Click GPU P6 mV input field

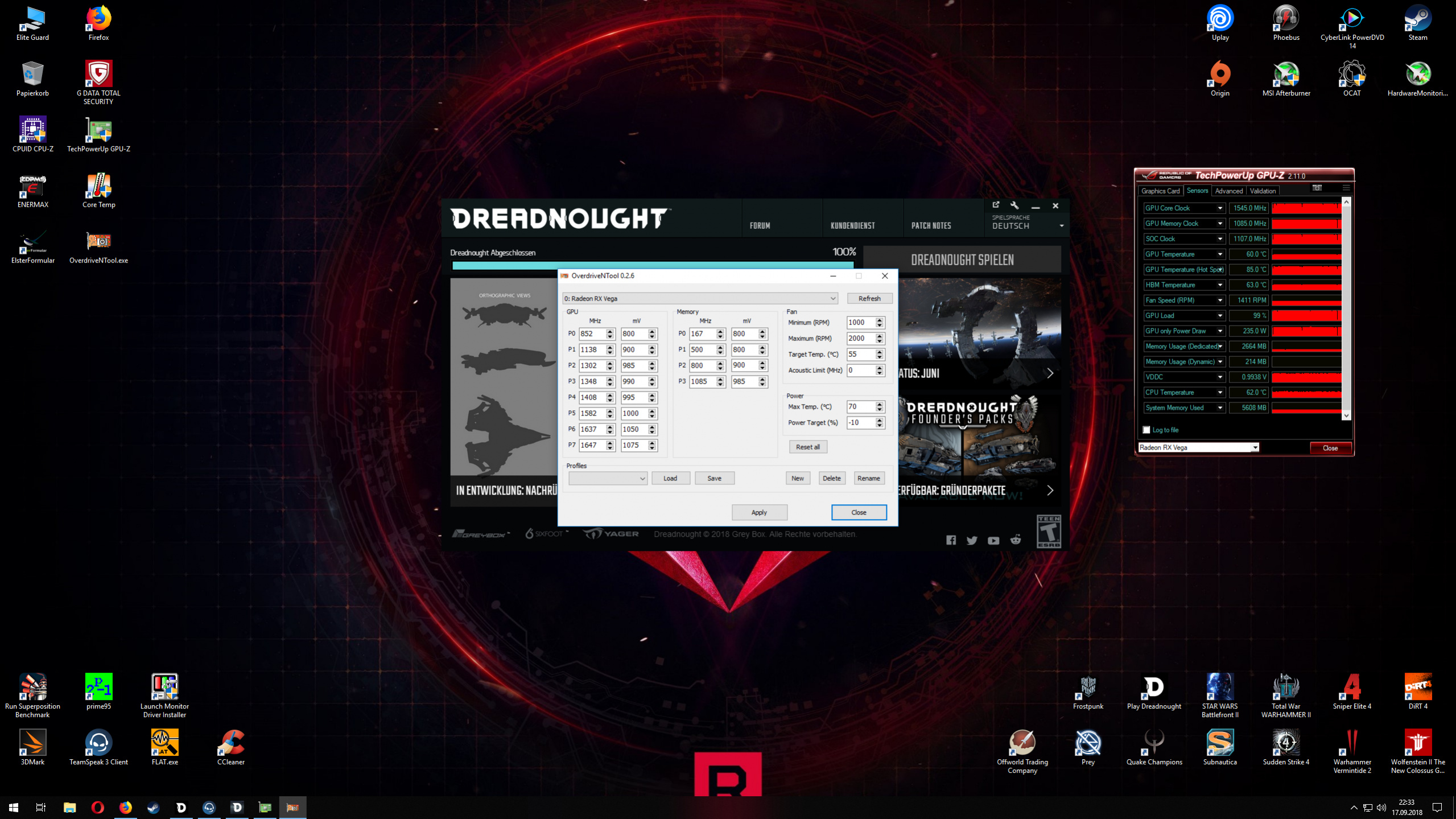pos(634,429)
